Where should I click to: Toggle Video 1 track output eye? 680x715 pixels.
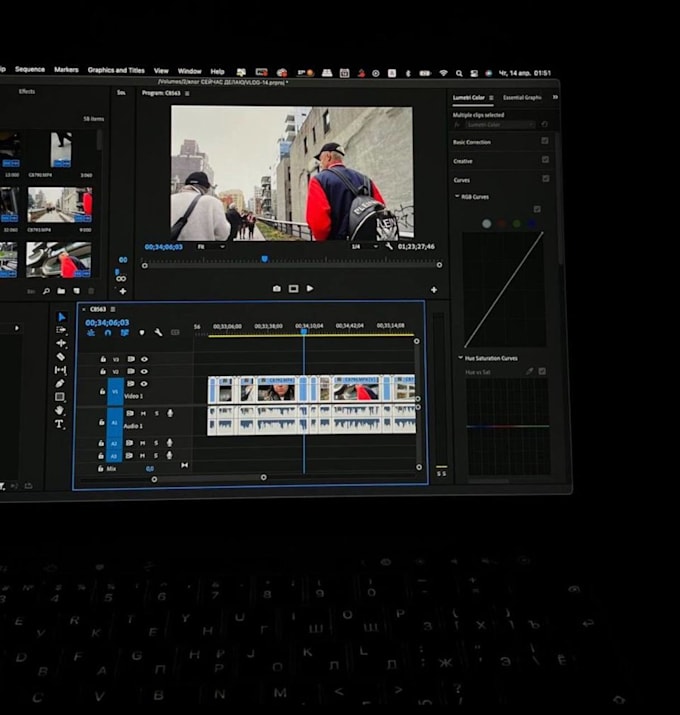[x=144, y=384]
